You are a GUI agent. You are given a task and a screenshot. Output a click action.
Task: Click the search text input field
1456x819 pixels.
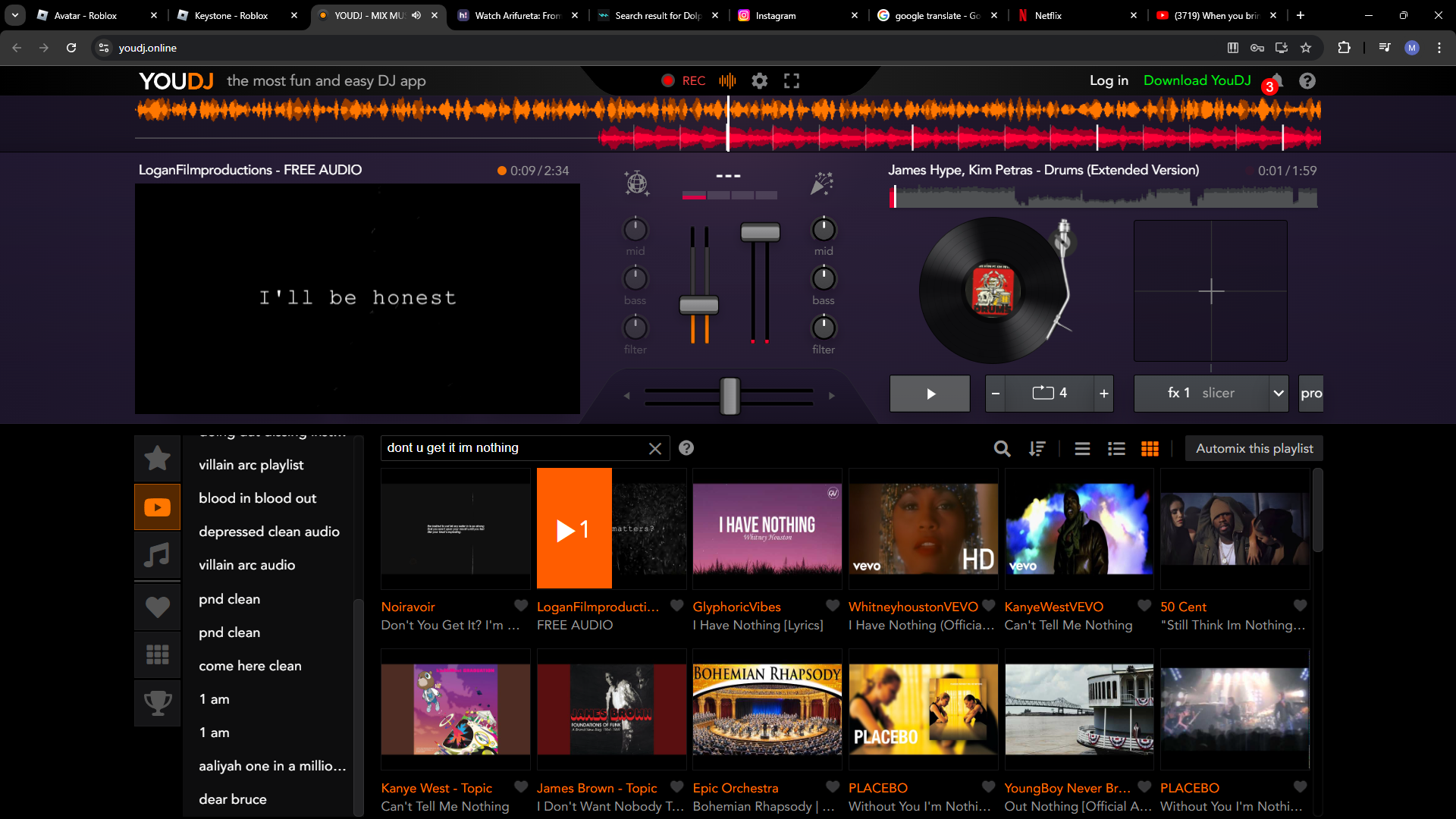pyautogui.click(x=514, y=448)
